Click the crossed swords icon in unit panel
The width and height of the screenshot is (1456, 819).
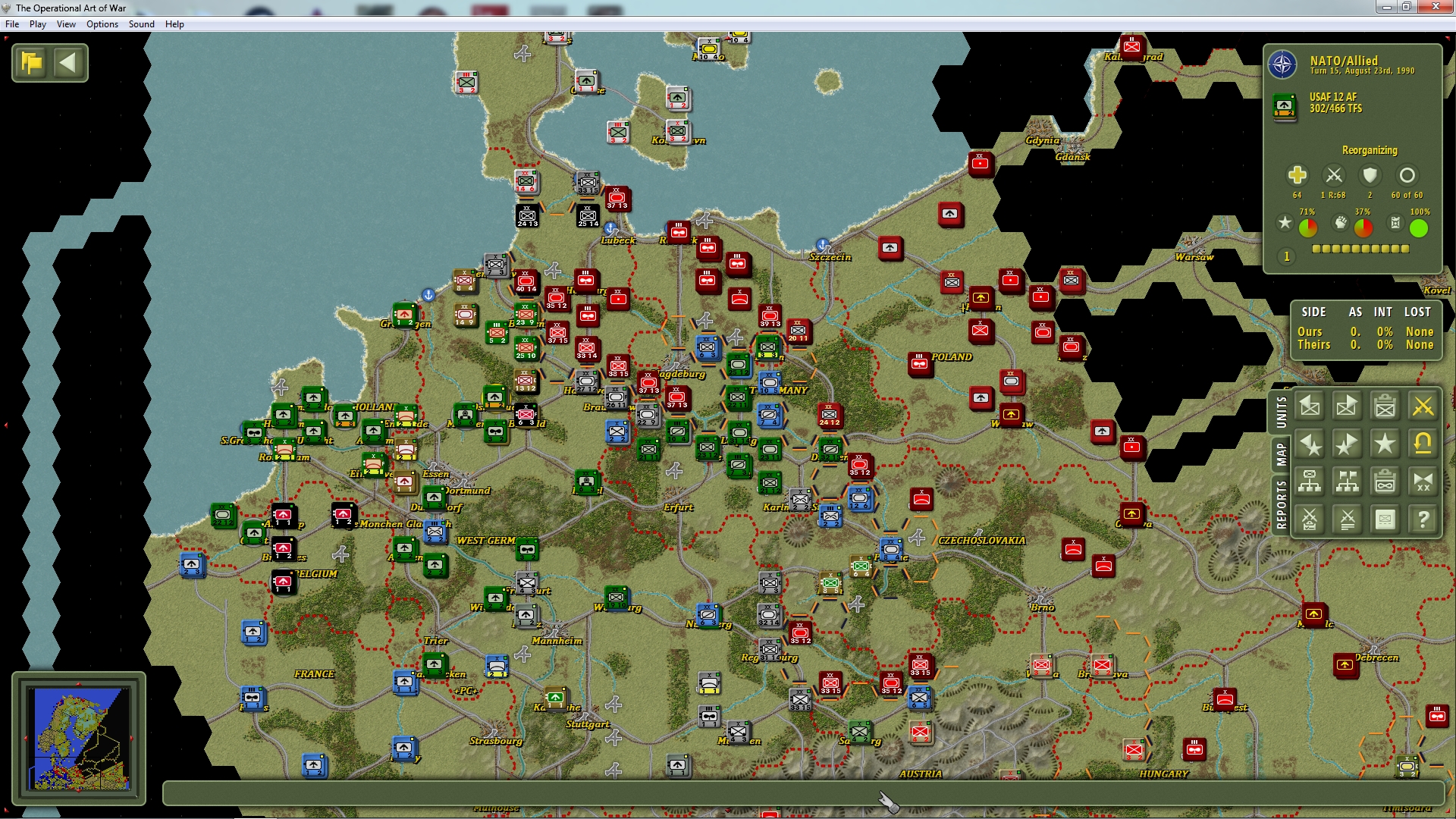click(1334, 175)
